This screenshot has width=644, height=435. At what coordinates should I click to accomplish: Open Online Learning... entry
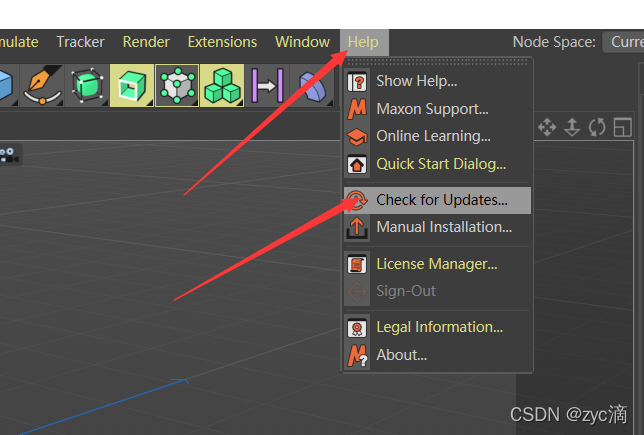437,136
